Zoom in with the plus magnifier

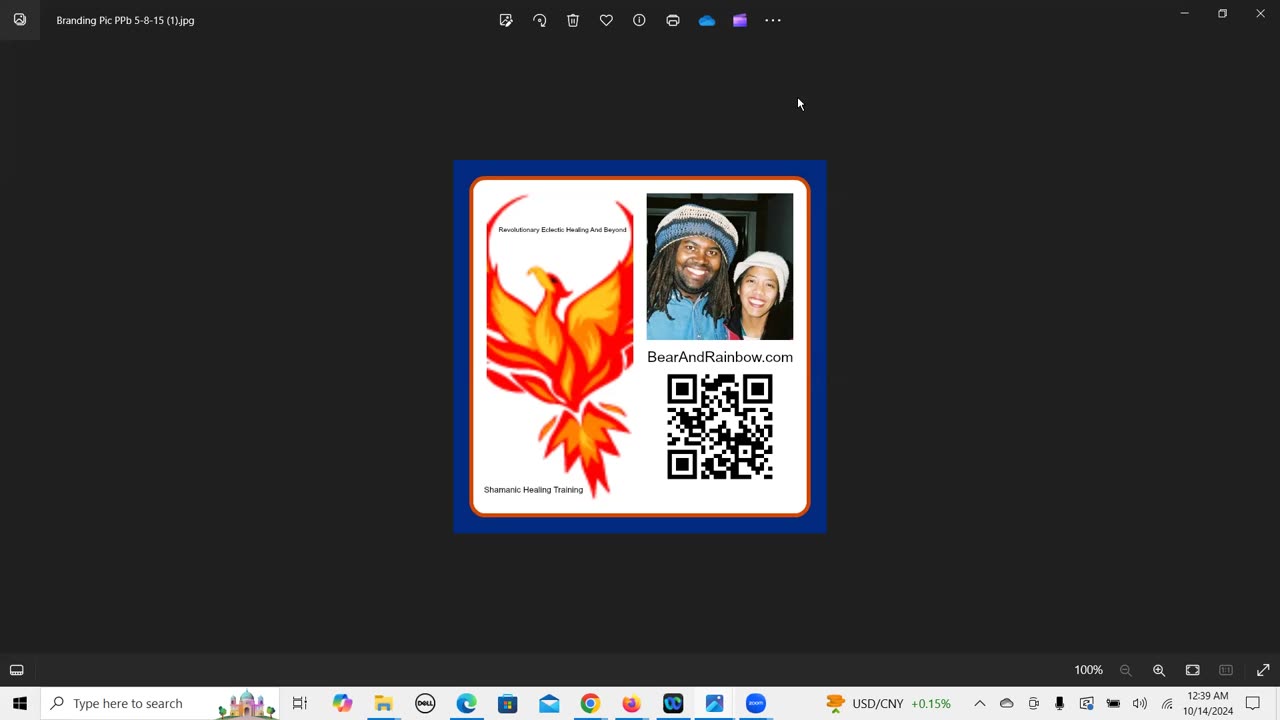tap(1159, 670)
